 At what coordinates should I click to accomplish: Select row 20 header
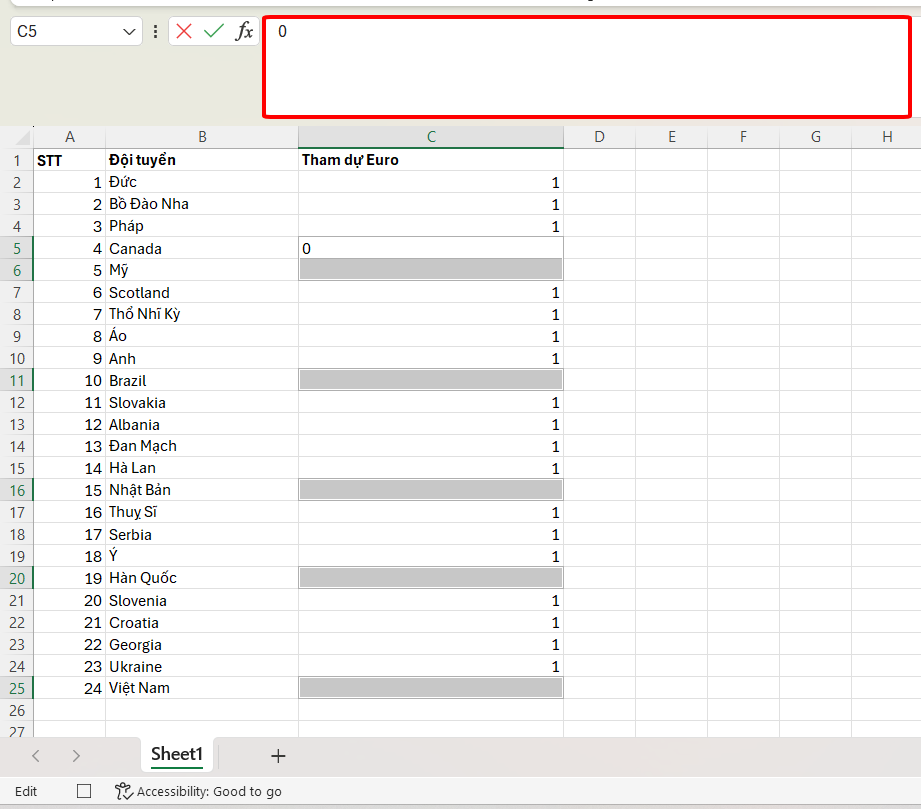tap(16, 579)
